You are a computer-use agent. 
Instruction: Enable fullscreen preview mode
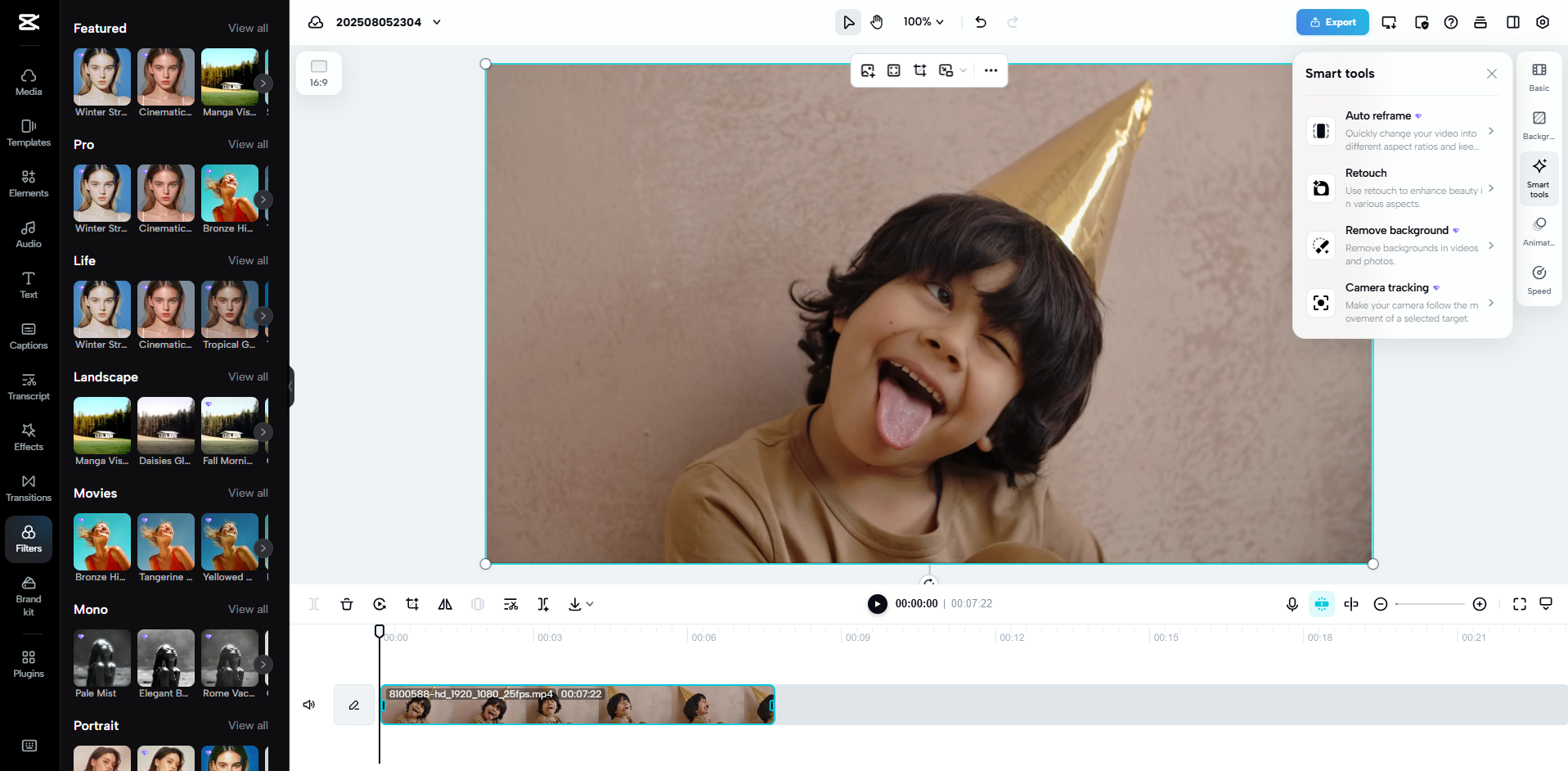click(x=1519, y=604)
